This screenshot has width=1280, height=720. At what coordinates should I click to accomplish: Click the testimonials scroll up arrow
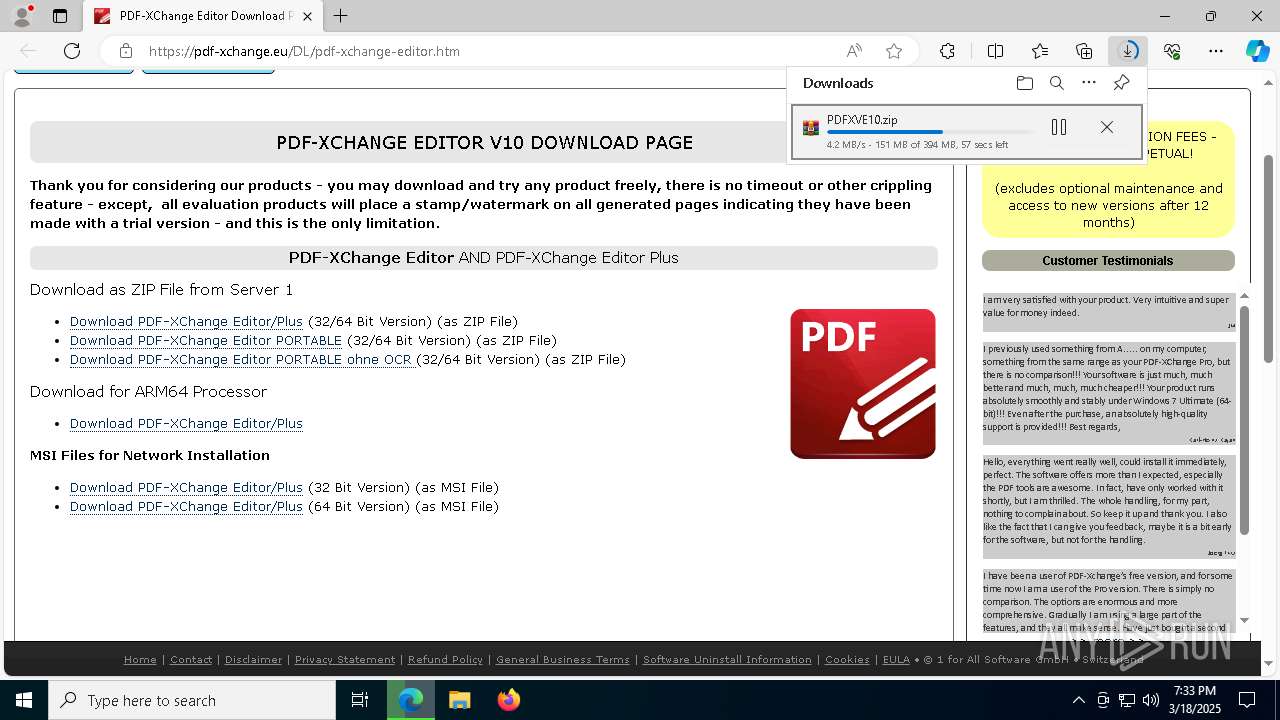(x=1244, y=295)
